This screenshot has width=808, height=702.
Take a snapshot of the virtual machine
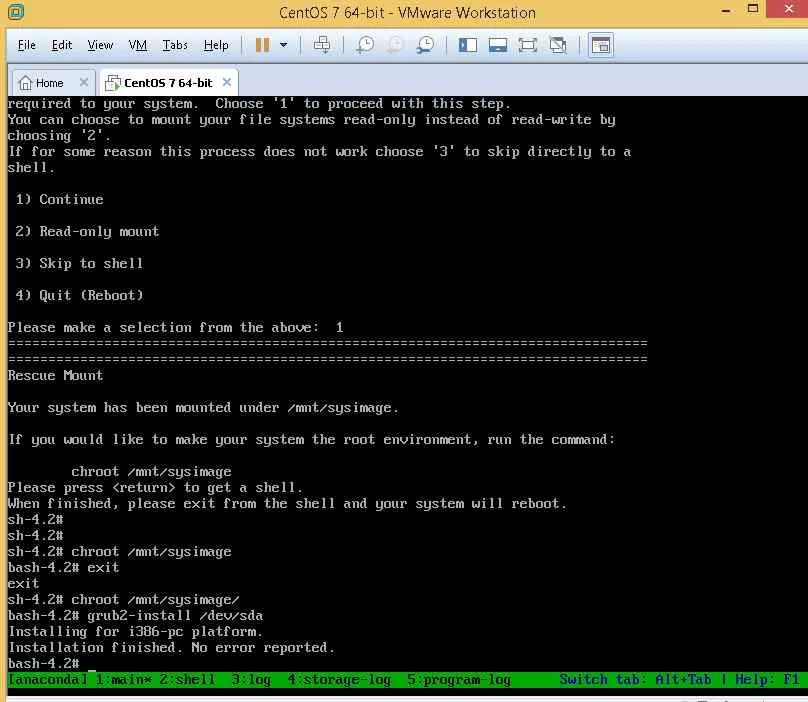tap(365, 45)
